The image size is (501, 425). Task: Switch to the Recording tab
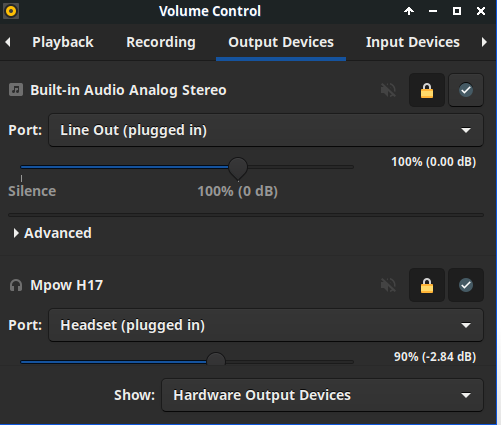(161, 42)
